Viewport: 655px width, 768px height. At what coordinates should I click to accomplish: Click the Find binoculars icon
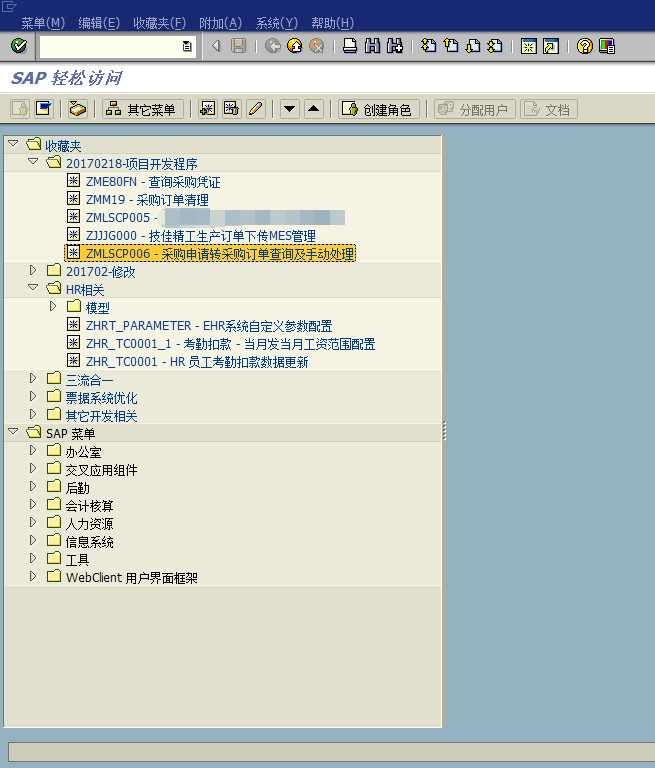(x=372, y=46)
